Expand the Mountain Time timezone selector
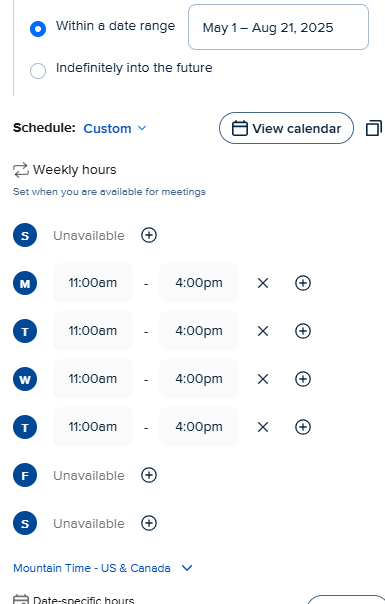 [x=103, y=568]
